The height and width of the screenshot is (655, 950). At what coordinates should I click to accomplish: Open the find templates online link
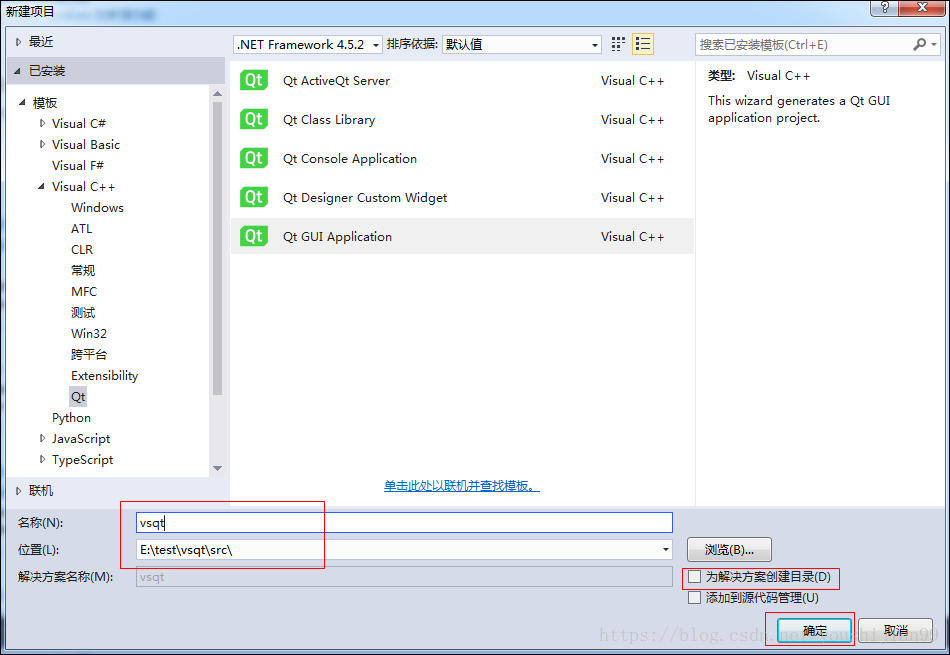(462, 486)
